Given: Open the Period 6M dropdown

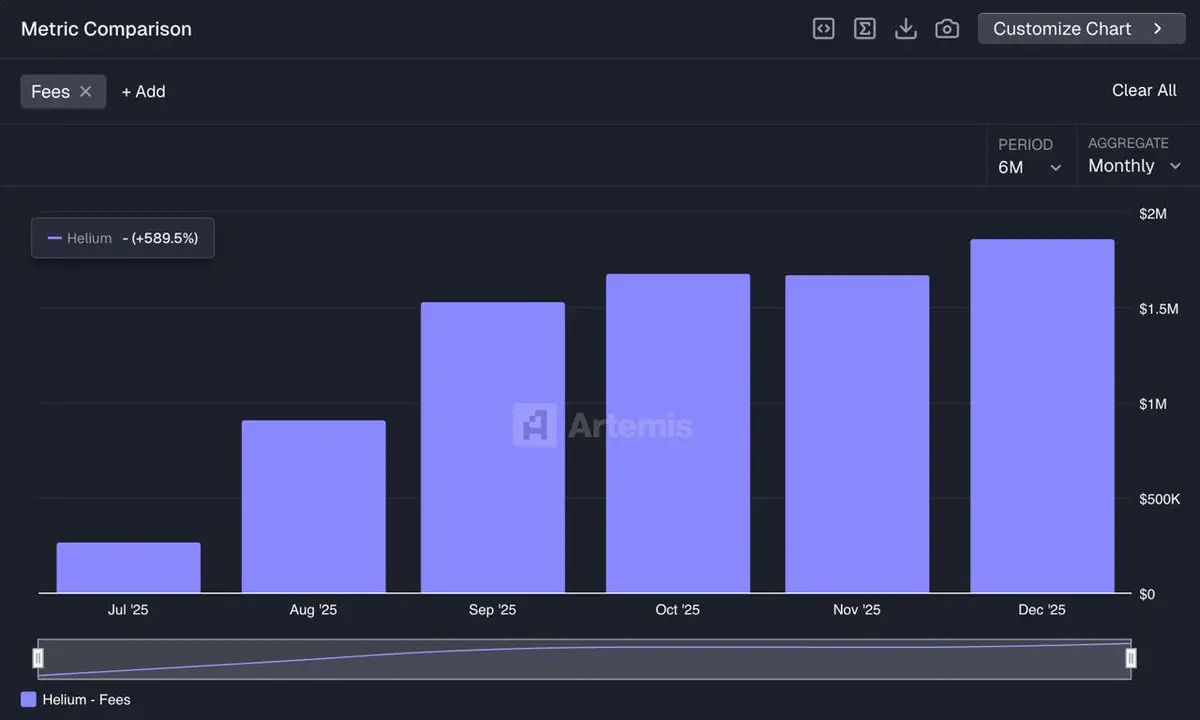Looking at the screenshot, I should [1030, 157].
